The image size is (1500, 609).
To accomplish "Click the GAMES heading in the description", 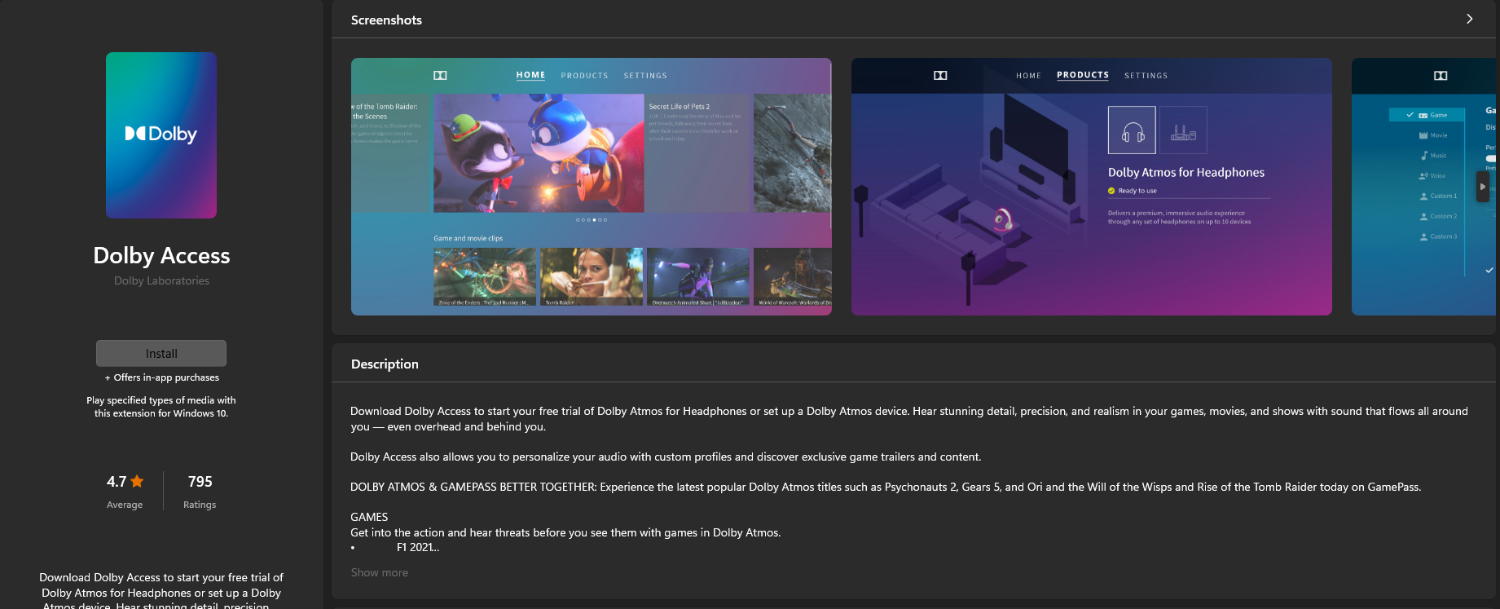I will (x=369, y=517).
